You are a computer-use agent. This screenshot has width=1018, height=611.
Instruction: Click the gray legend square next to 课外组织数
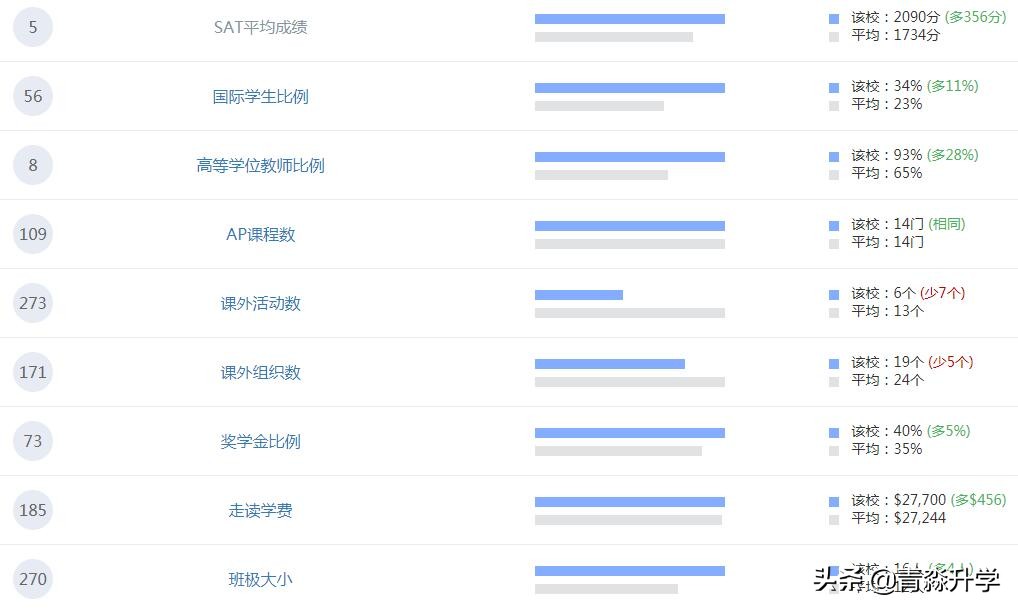(833, 380)
